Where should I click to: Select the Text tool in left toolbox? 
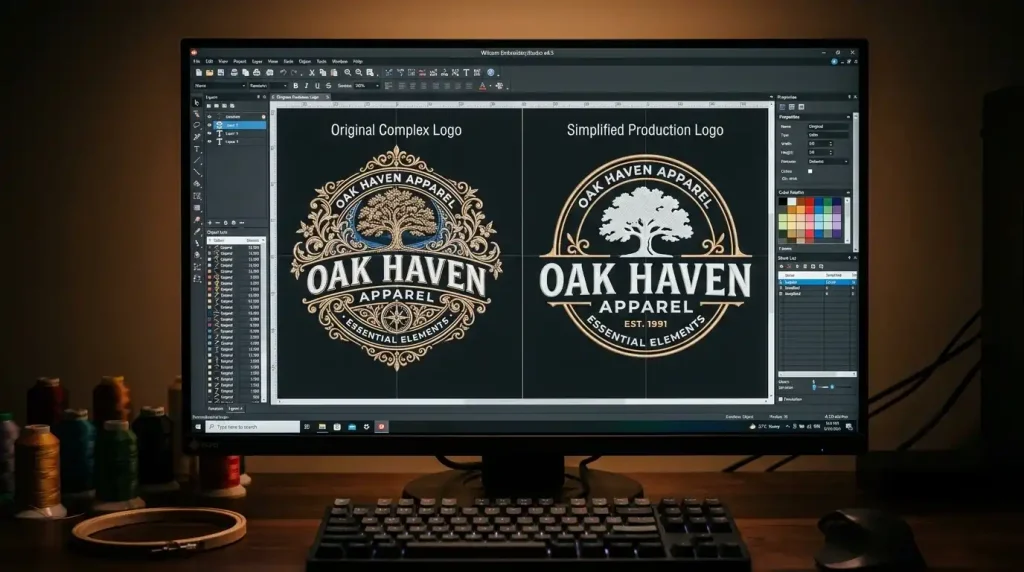(x=197, y=146)
